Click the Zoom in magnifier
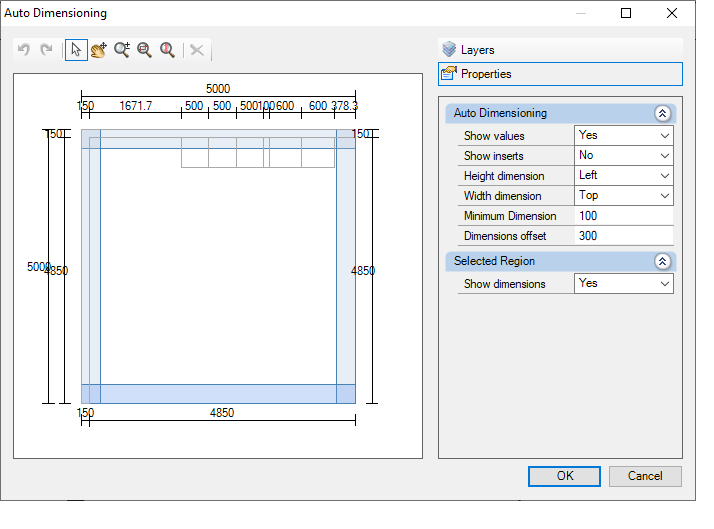This screenshot has height=529, width=714. (122, 50)
